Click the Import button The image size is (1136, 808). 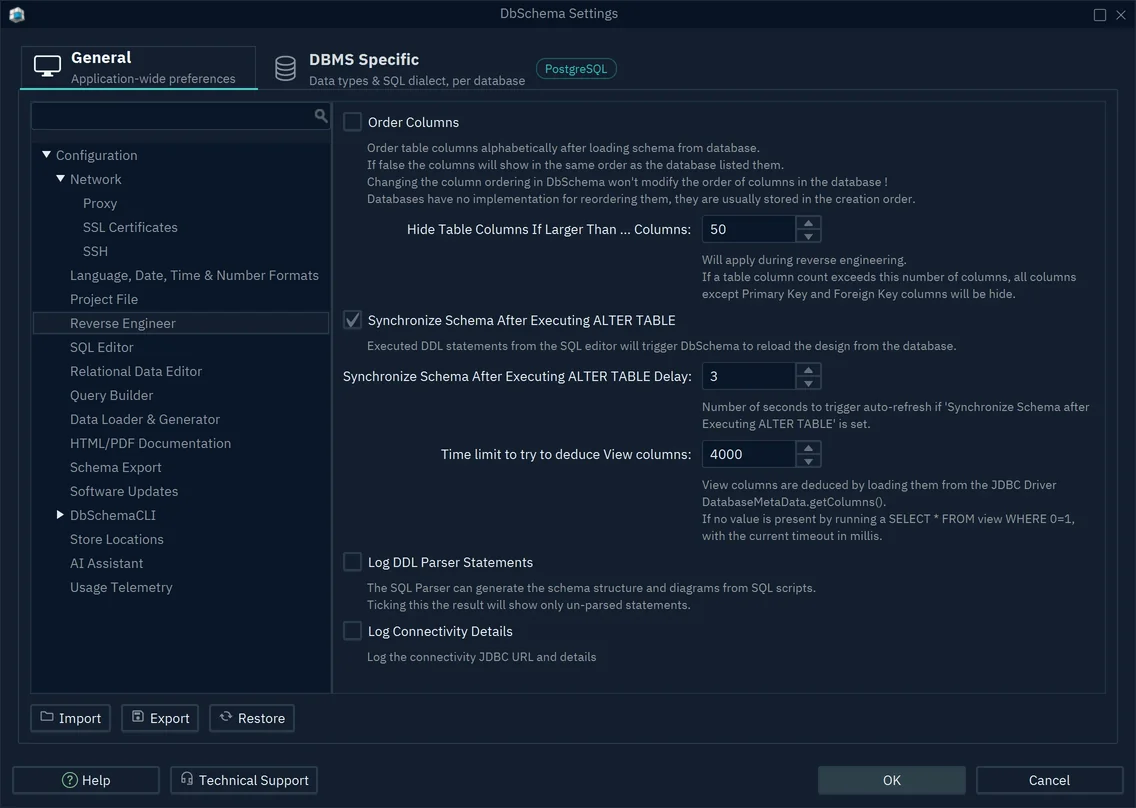[70, 717]
